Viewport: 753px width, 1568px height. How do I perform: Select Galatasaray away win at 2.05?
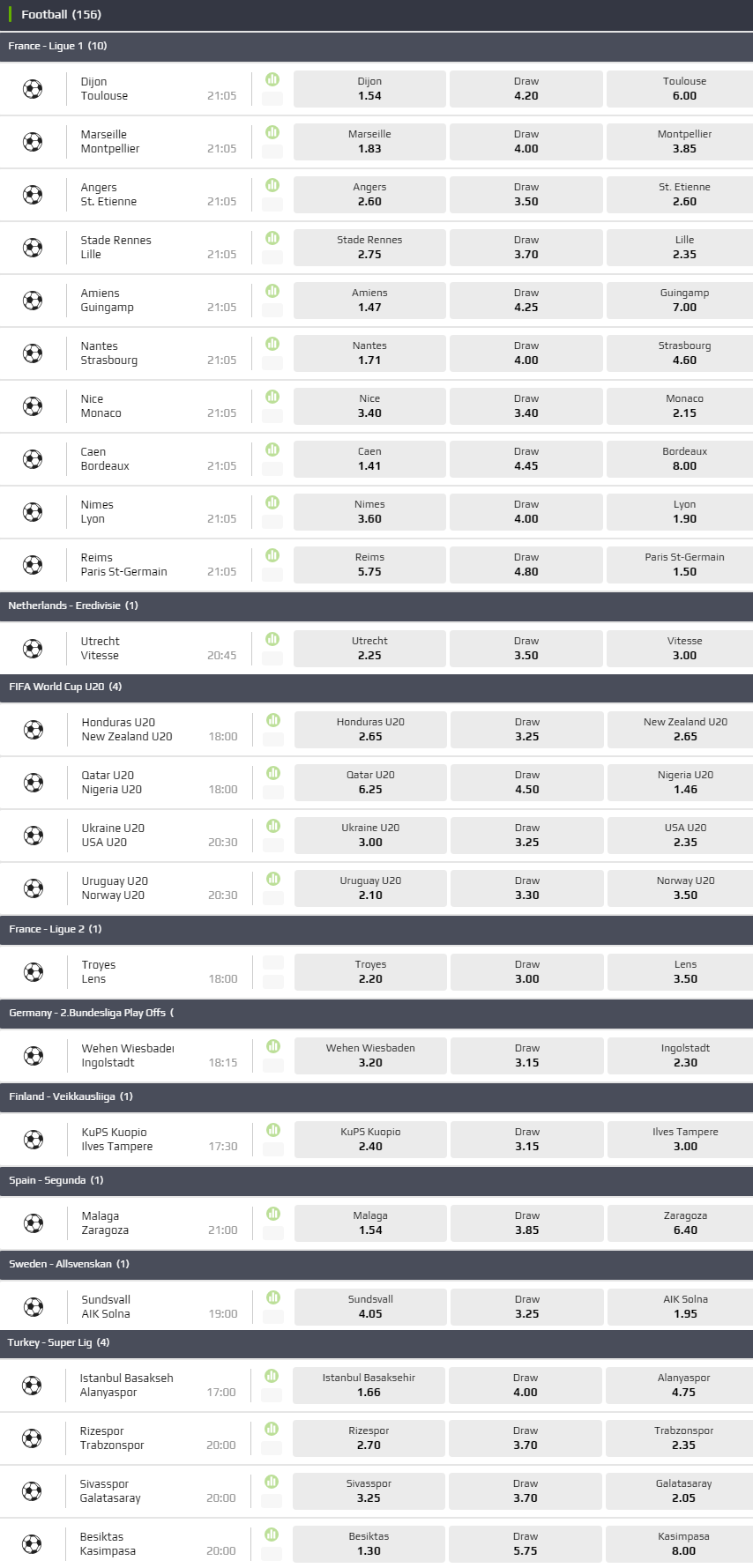click(683, 1491)
